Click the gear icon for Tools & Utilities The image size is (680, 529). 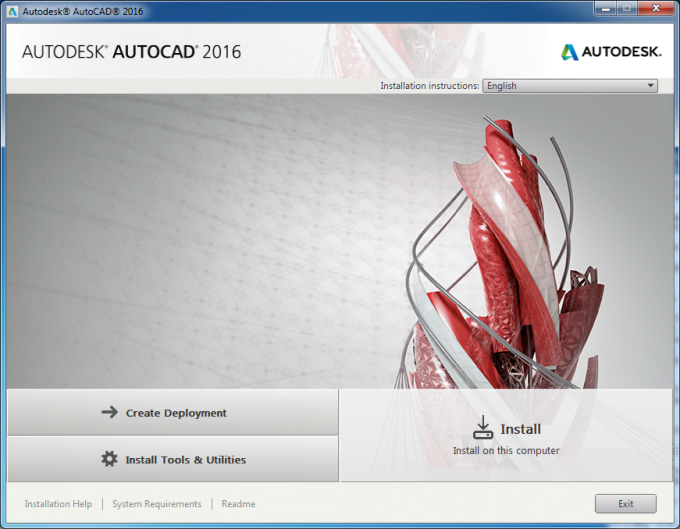pyautogui.click(x=109, y=459)
